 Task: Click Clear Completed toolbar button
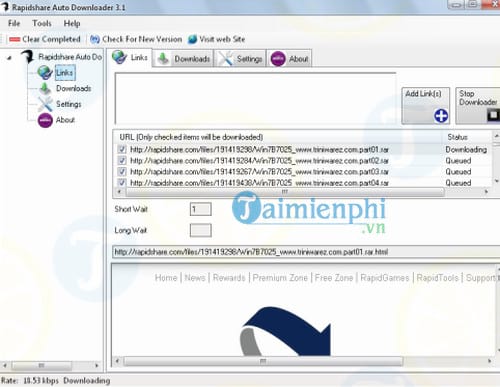(x=45, y=39)
